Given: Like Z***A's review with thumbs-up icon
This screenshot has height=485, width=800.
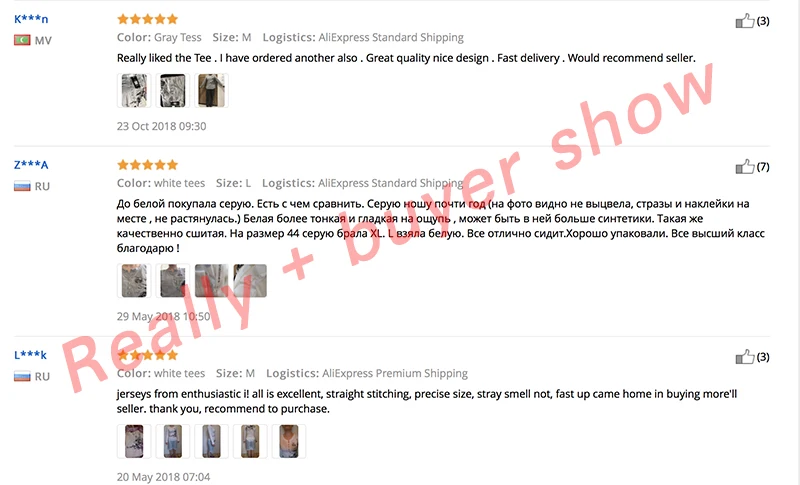Looking at the screenshot, I should [744, 167].
